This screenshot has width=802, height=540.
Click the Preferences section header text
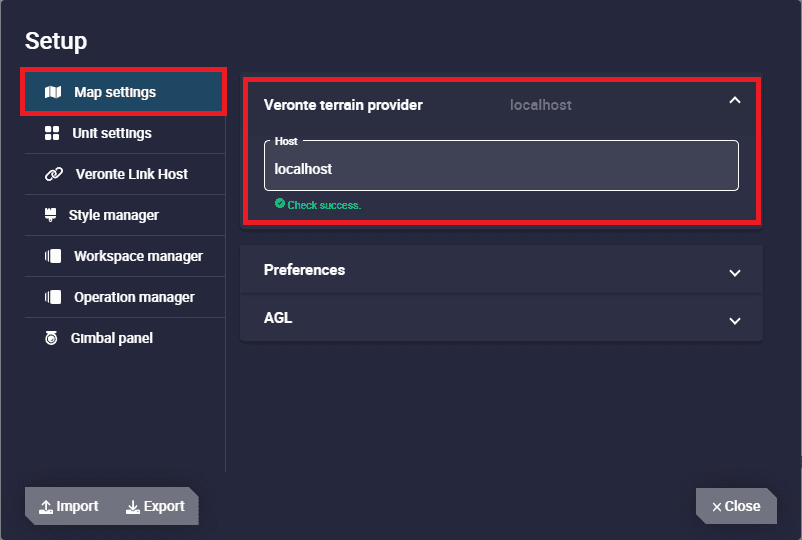(304, 270)
